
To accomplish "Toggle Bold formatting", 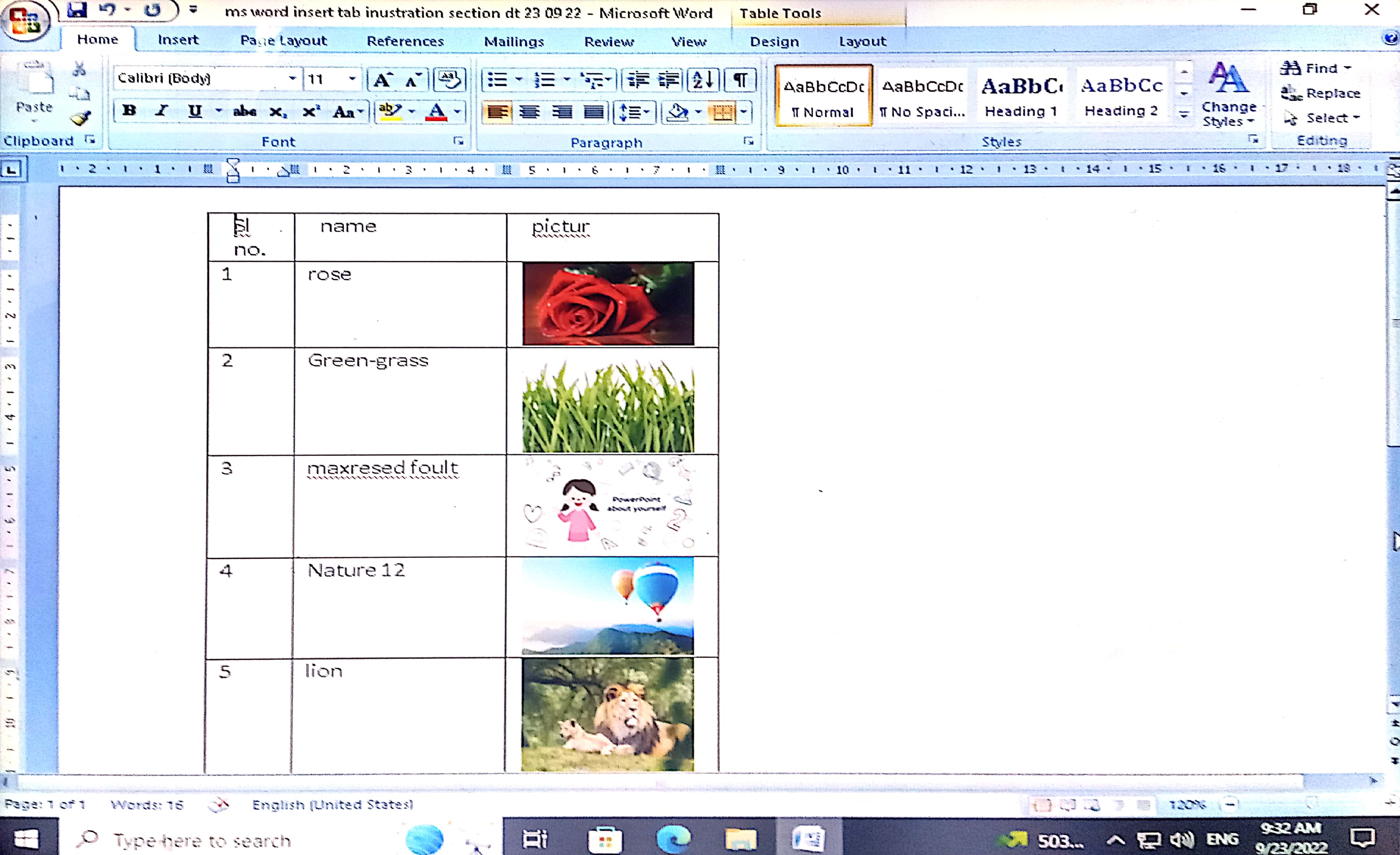I will [129, 111].
